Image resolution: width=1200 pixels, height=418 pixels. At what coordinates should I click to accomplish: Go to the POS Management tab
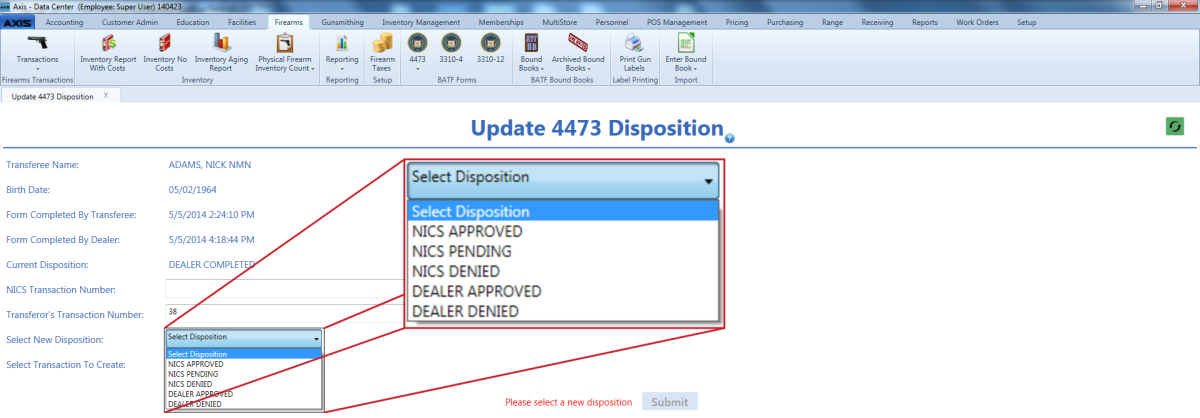677,21
